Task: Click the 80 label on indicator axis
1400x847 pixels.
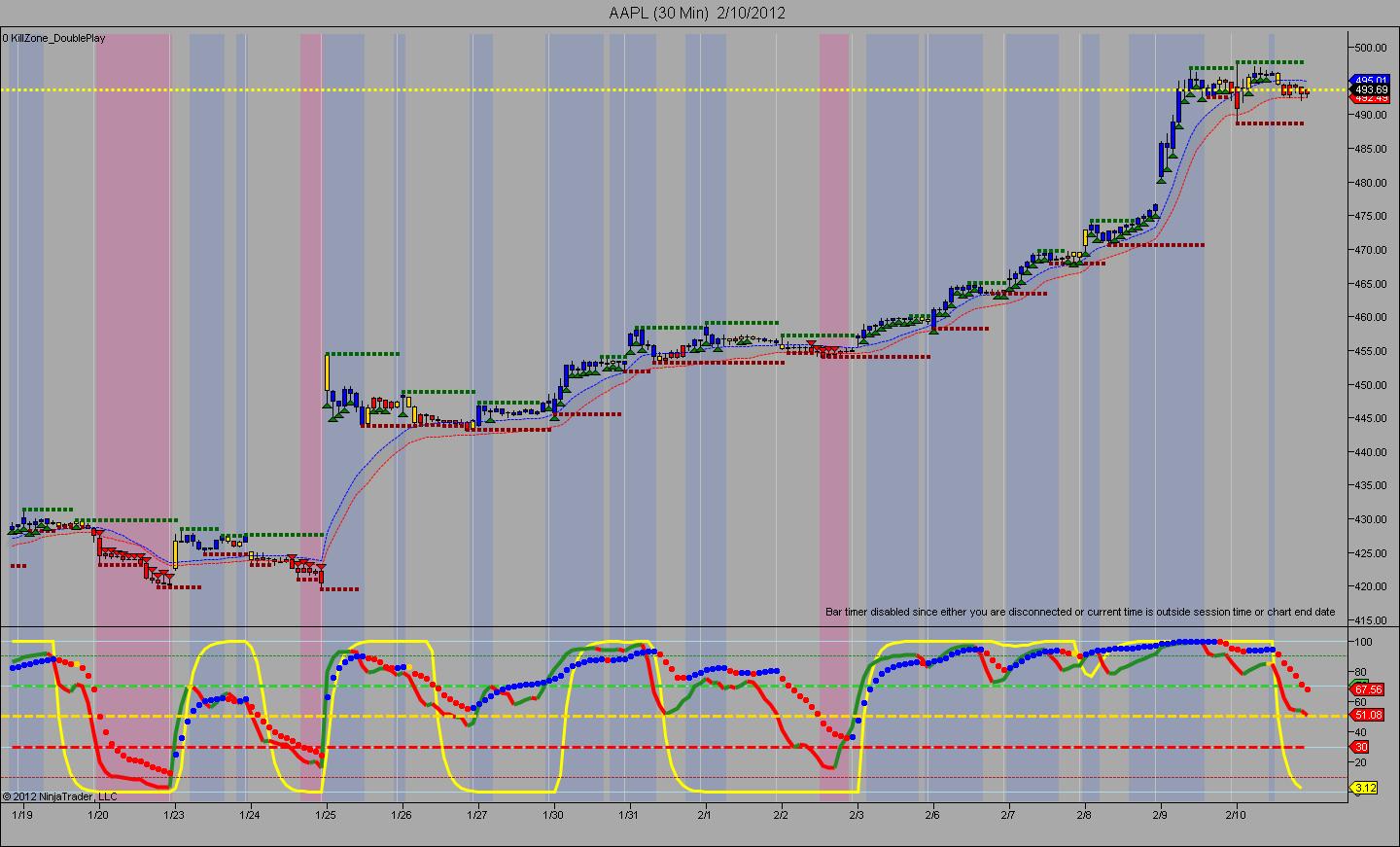Action: click(1360, 672)
